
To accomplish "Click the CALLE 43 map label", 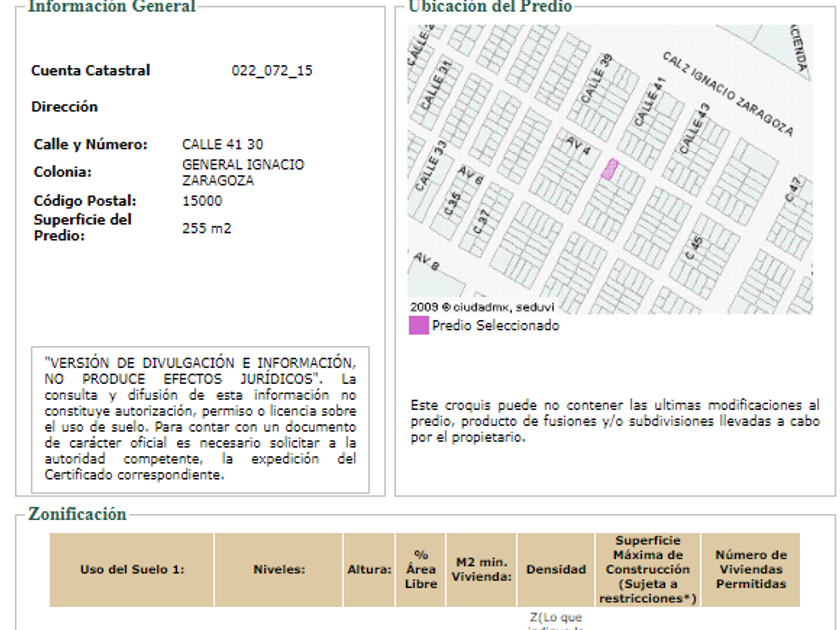I will point(694,129).
